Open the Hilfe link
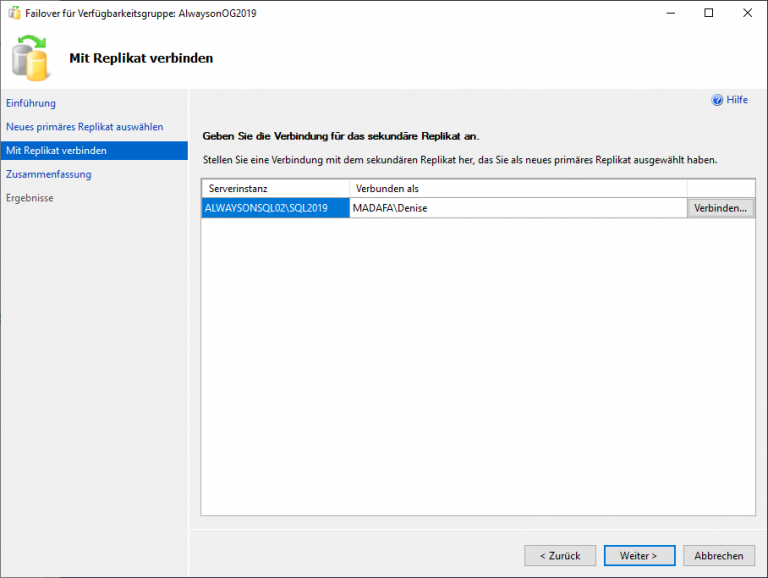 click(737, 100)
